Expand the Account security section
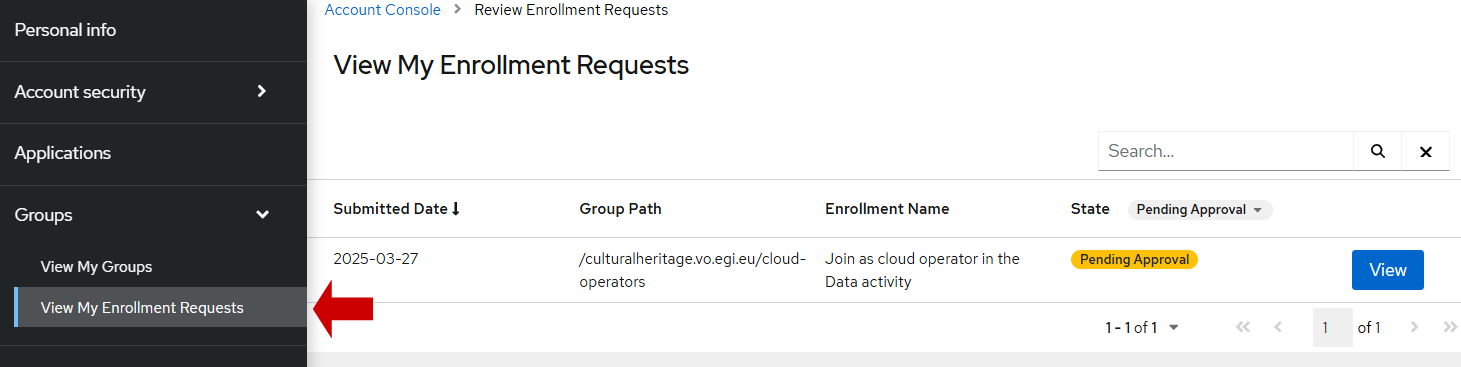This screenshot has width=1461, height=367. (153, 92)
